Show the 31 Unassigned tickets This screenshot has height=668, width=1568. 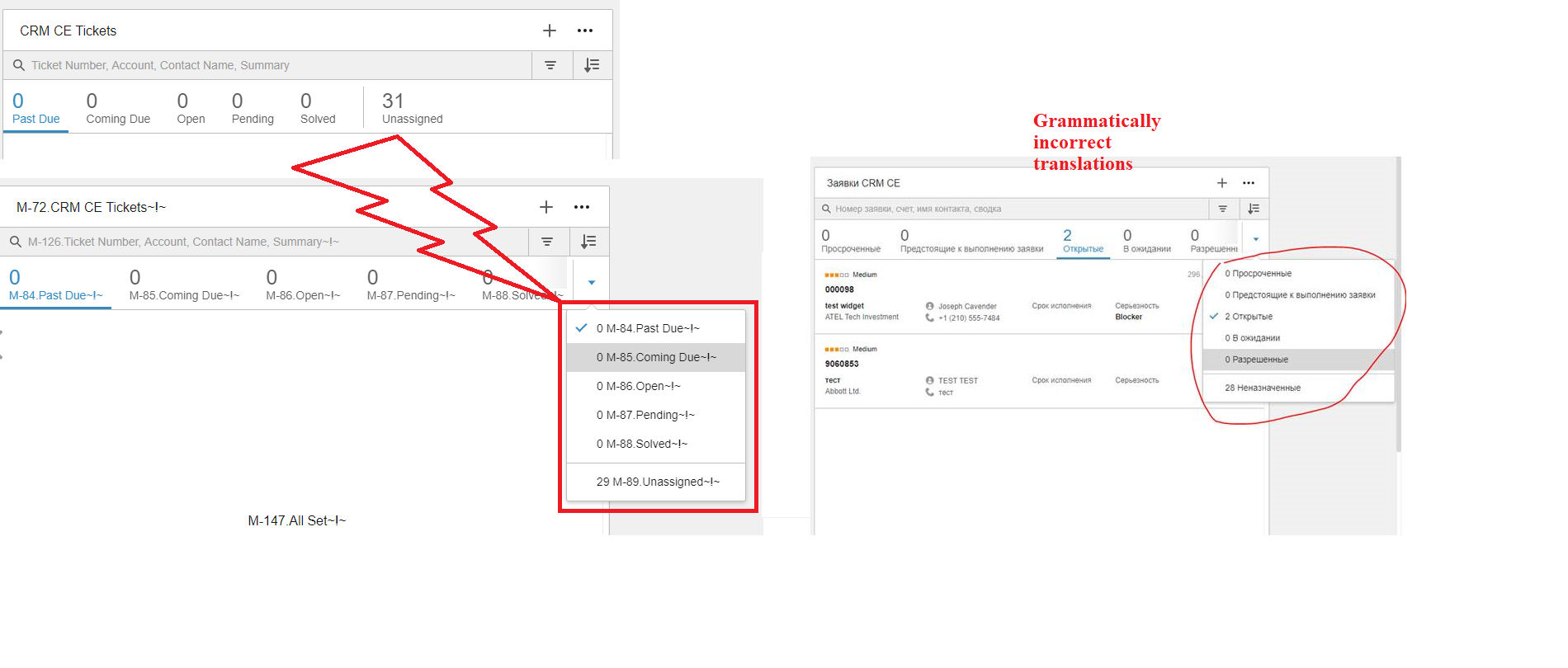click(x=412, y=110)
